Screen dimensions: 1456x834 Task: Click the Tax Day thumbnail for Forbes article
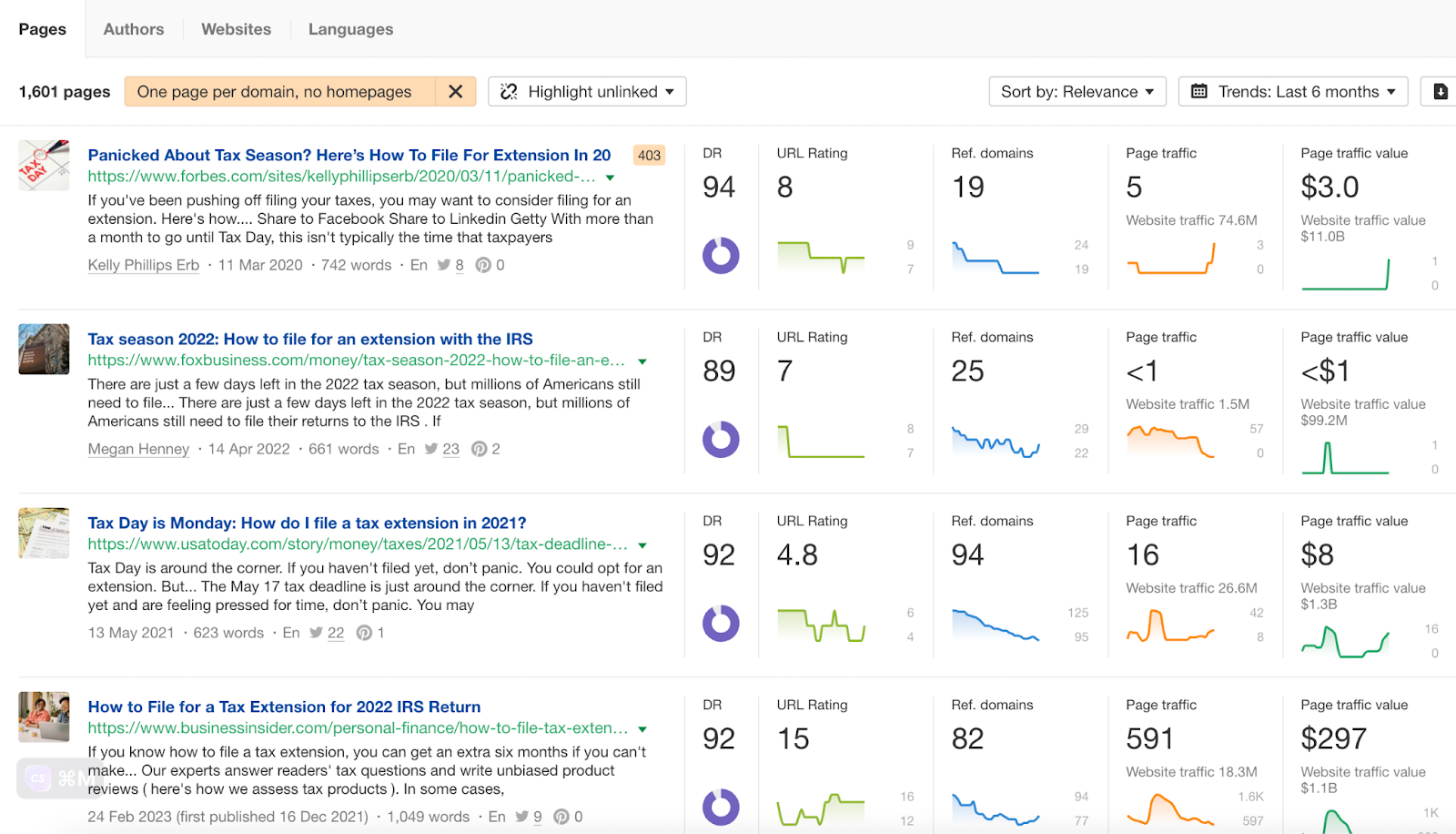44,165
